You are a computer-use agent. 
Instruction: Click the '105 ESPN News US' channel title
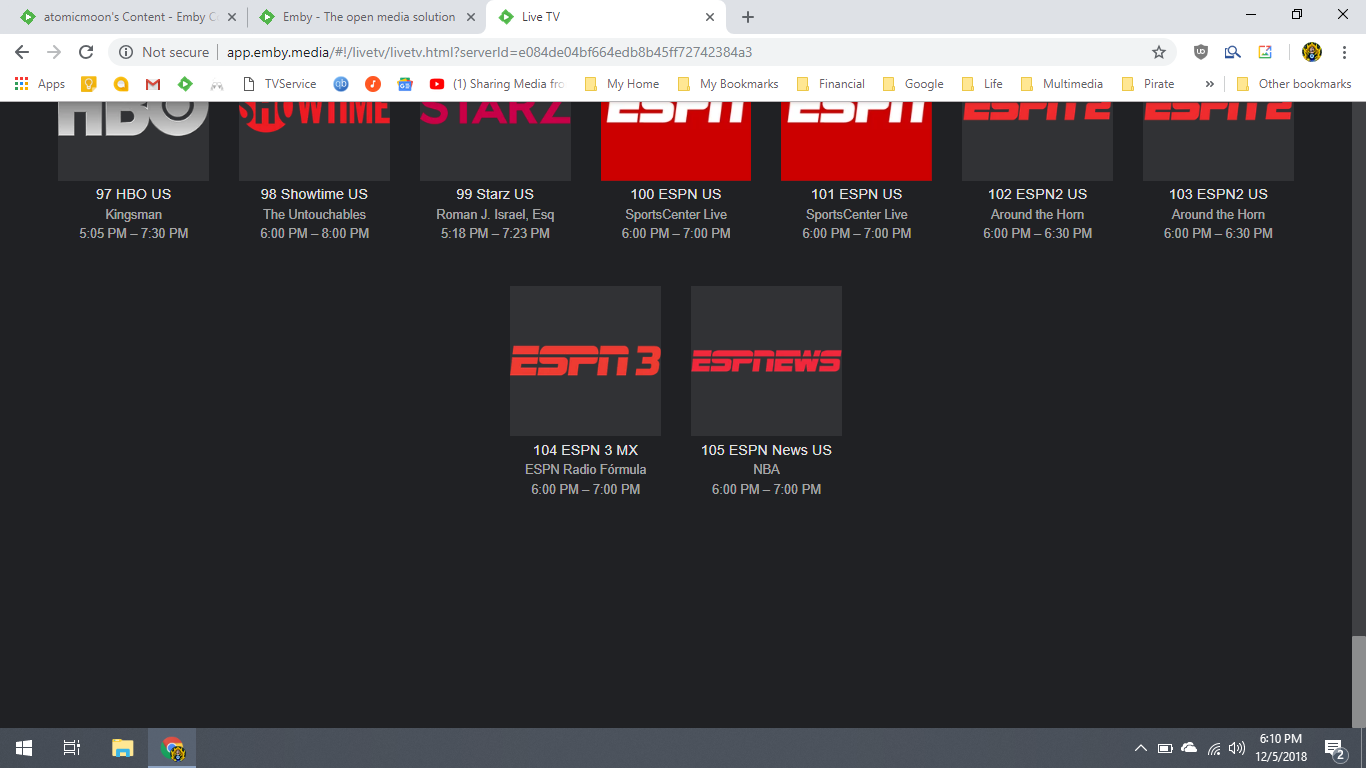(x=766, y=450)
